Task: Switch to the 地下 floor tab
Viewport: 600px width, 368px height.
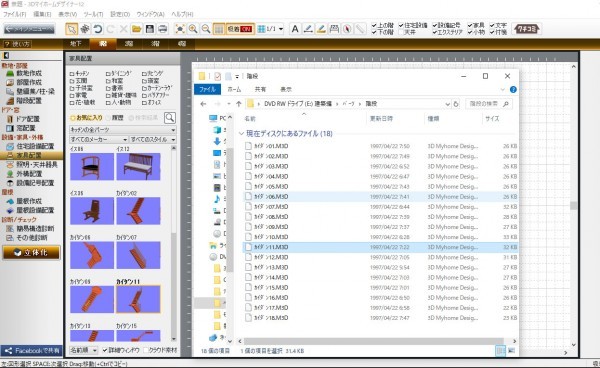Action: 76,44
